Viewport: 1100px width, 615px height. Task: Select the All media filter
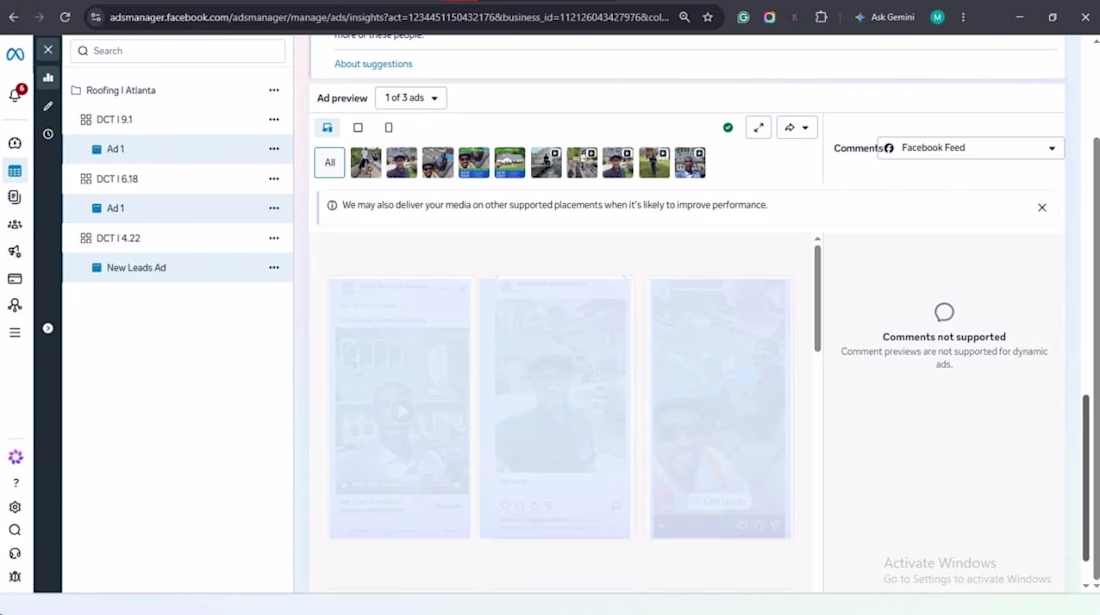tap(330, 163)
